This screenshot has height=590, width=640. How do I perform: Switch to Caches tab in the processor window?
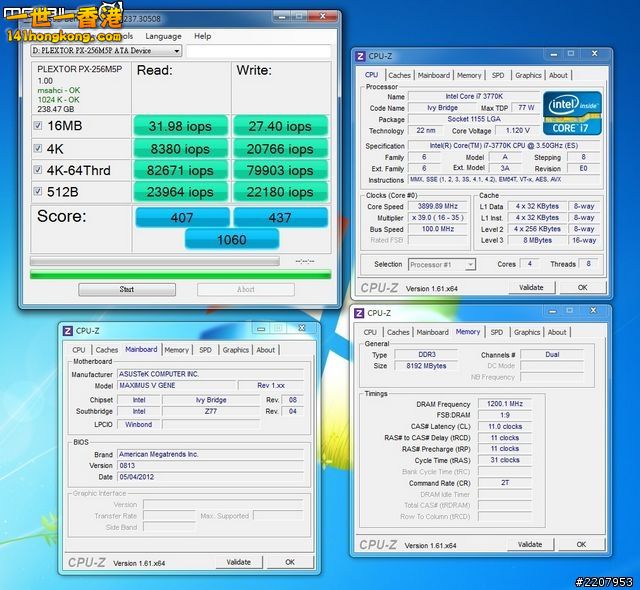400,75
